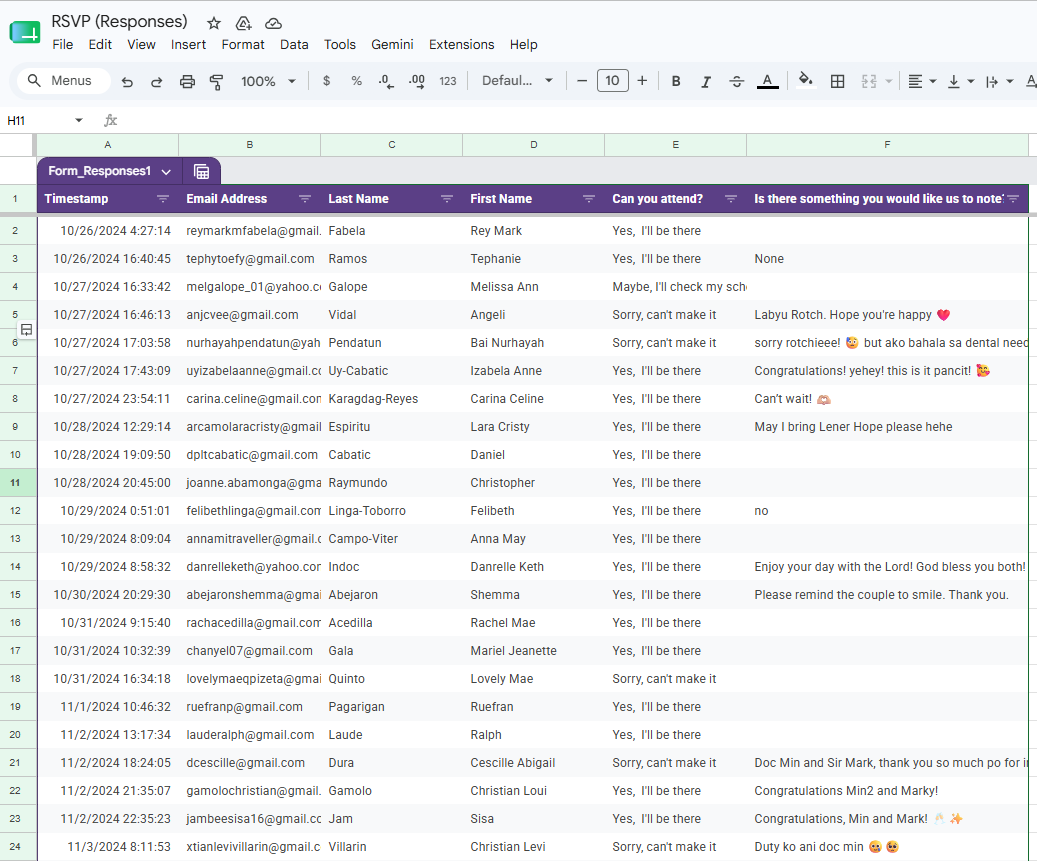Image resolution: width=1037 pixels, height=861 pixels.
Task: Star this RSVP (Responses) document
Action: click(214, 24)
